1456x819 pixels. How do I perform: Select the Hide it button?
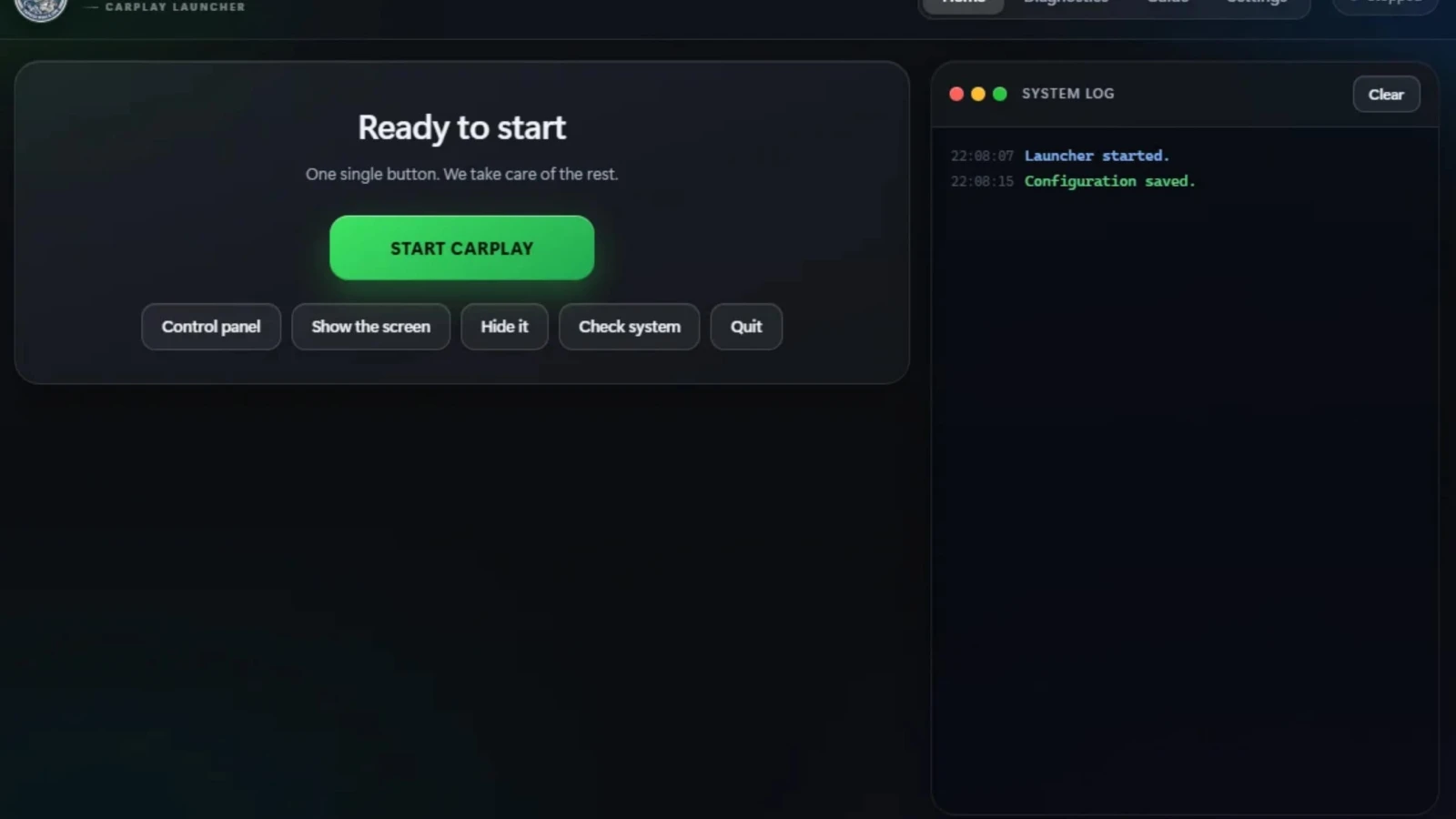[504, 327]
